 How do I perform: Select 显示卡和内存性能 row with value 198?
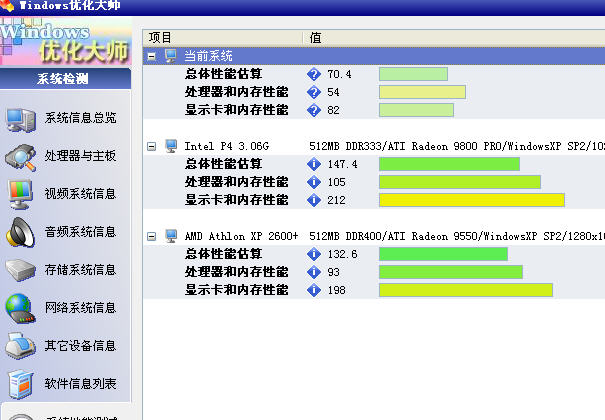click(x=374, y=290)
